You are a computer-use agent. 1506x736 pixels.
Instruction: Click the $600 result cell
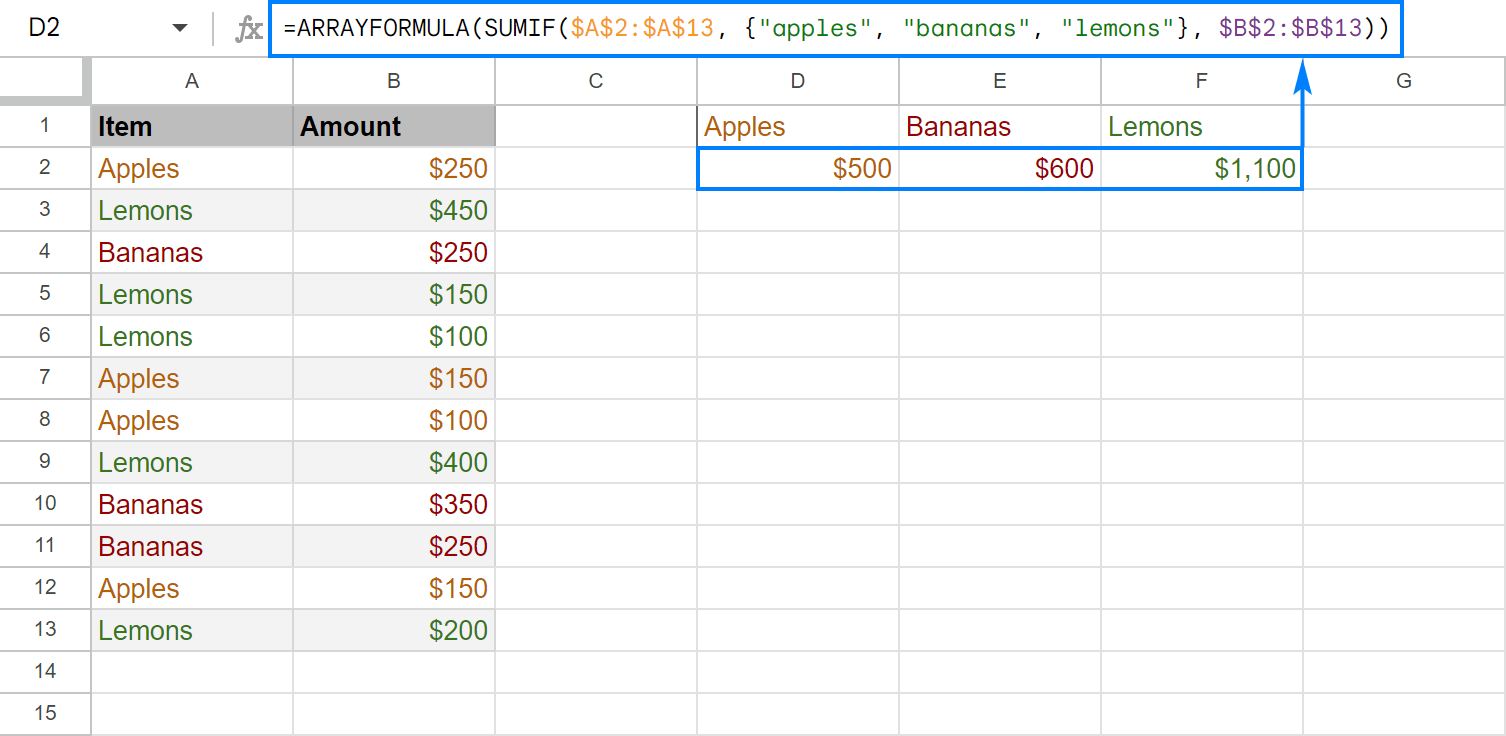tap(1000, 168)
